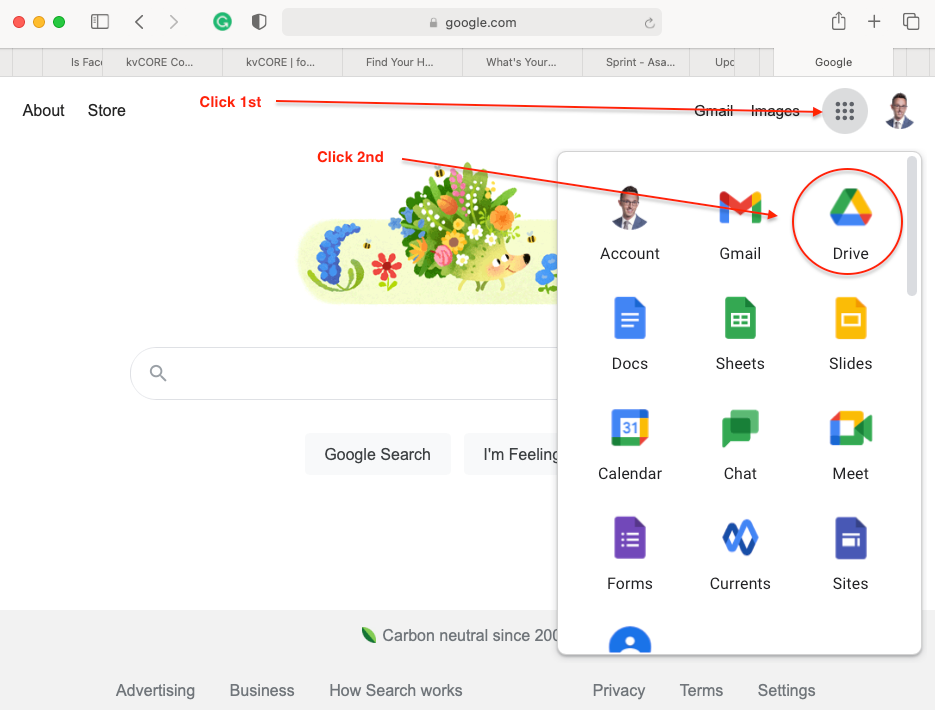Go back to the previous page
The width and height of the screenshot is (935, 710).
tap(140, 22)
